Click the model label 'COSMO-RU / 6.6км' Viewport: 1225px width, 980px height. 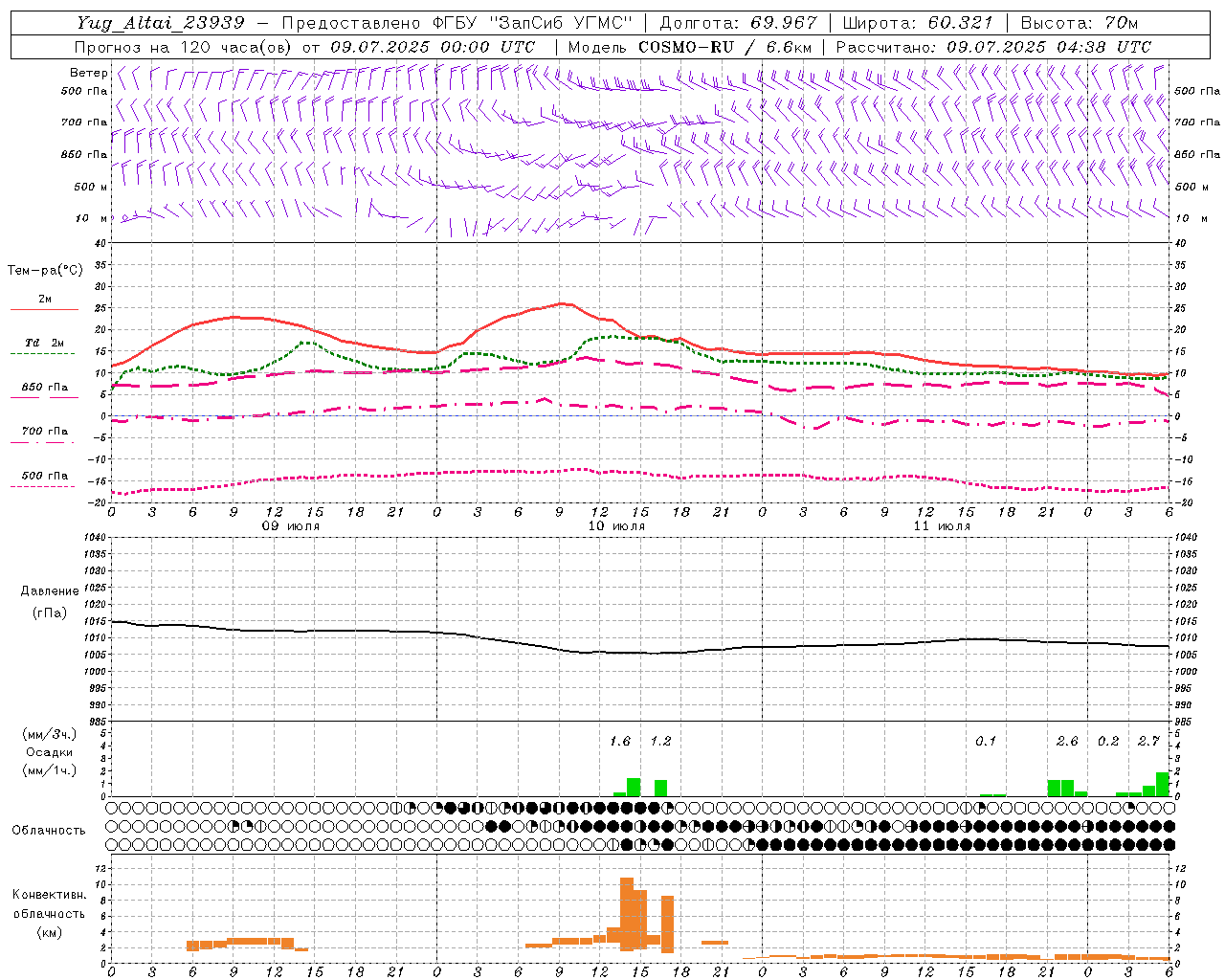click(x=725, y=47)
